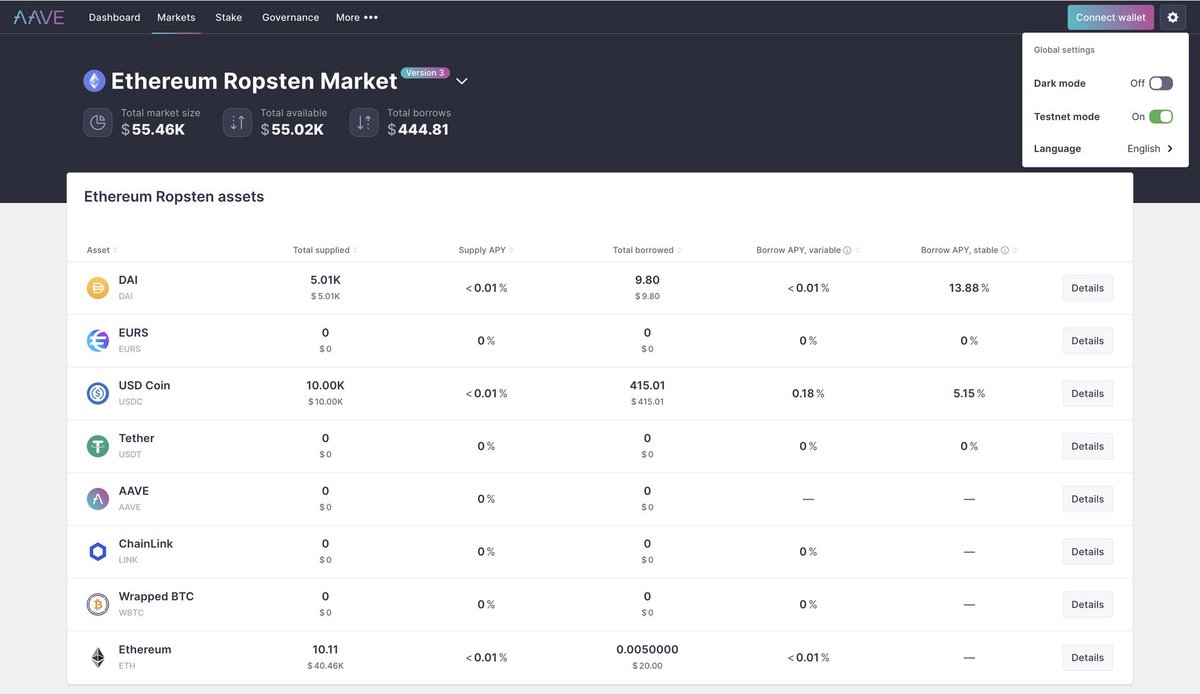
Task: Click the Tether token icon
Action: coord(97,446)
